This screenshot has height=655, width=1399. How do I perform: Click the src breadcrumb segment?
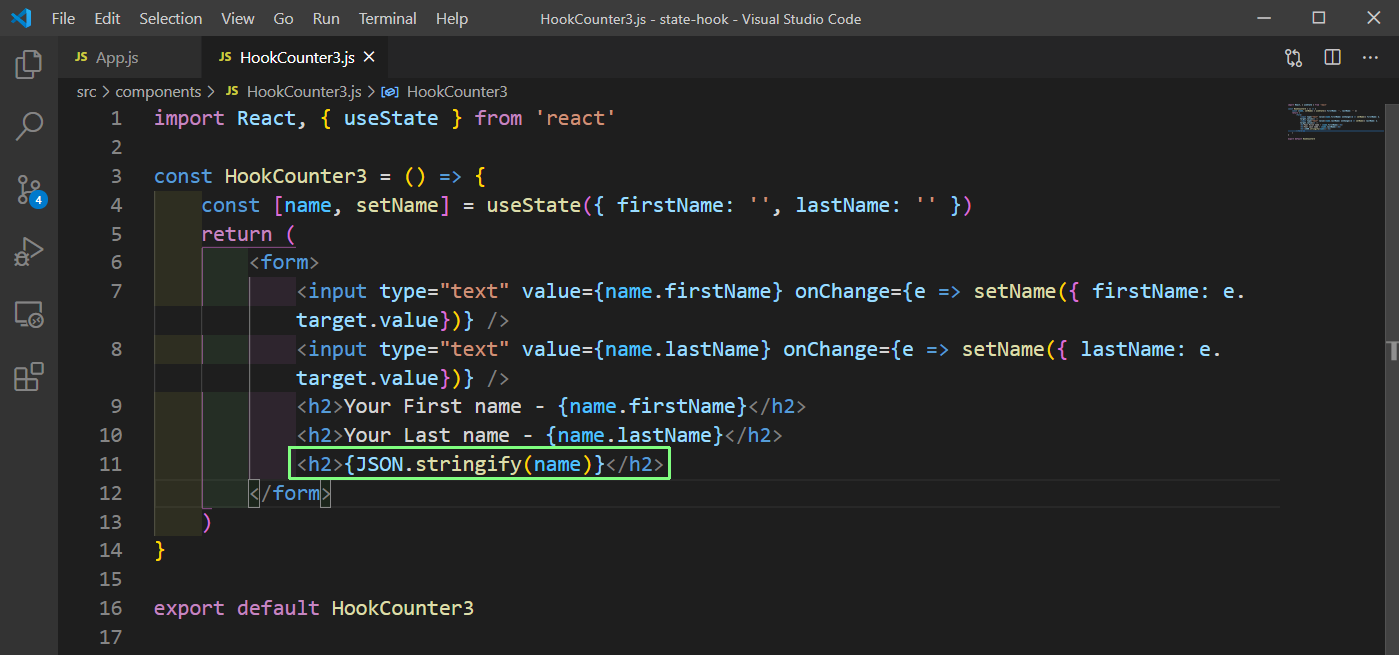[86, 91]
